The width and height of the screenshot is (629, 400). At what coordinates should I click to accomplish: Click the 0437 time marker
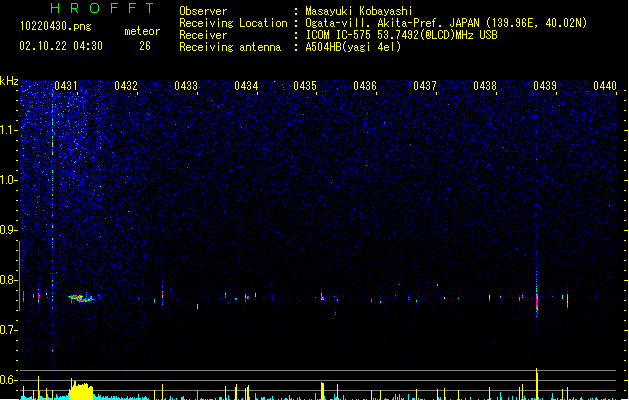(x=425, y=85)
